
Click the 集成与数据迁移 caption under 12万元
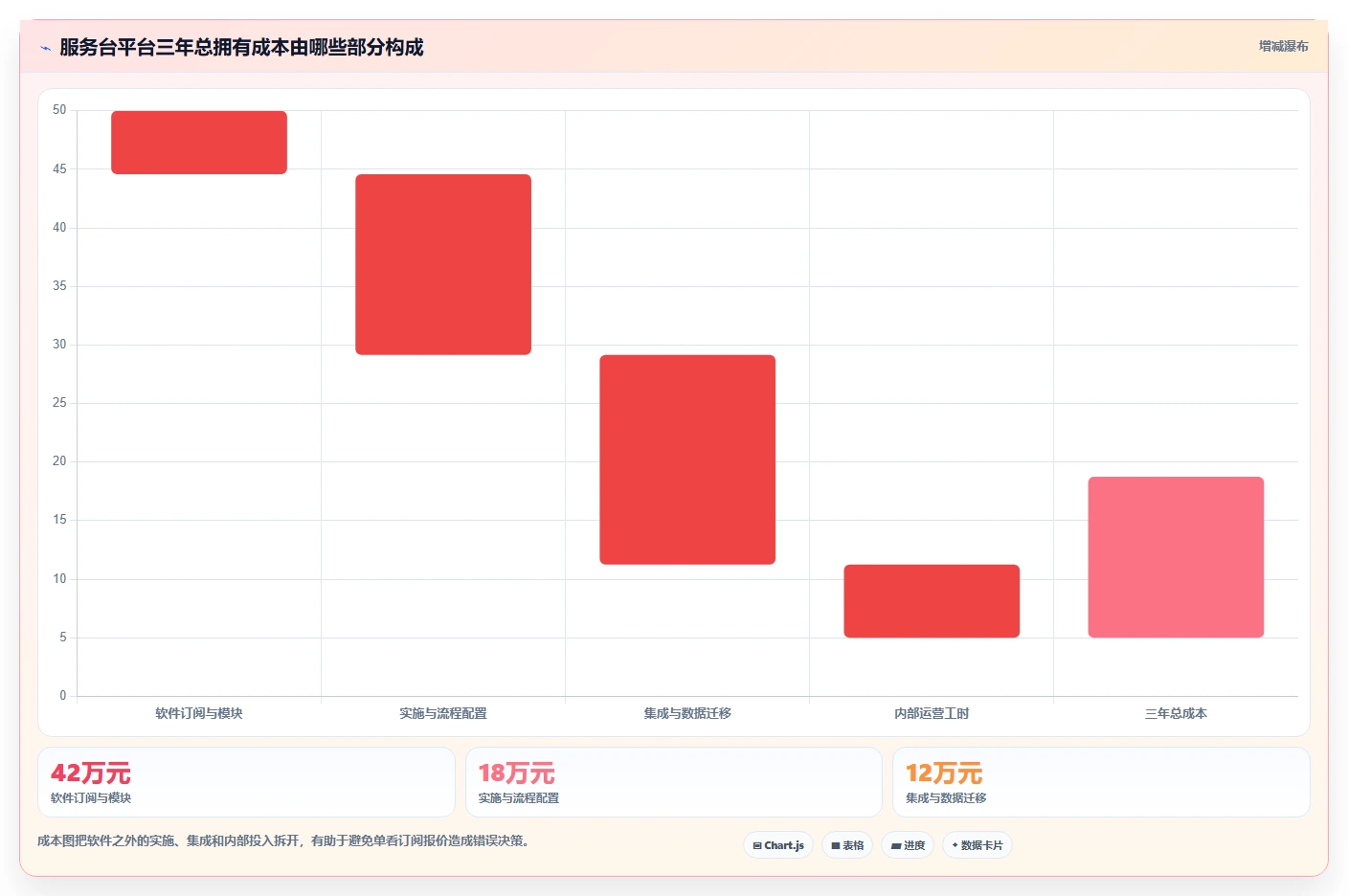click(946, 798)
